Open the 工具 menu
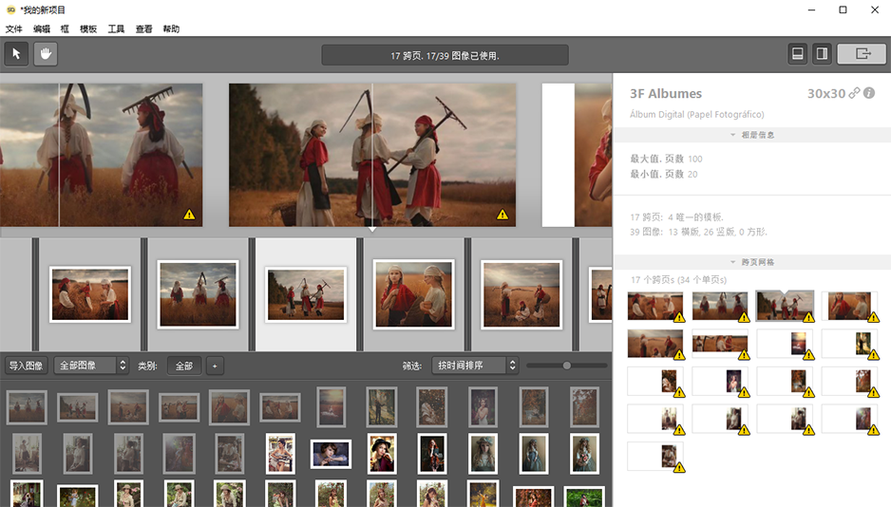This screenshot has width=891, height=507. [116, 29]
